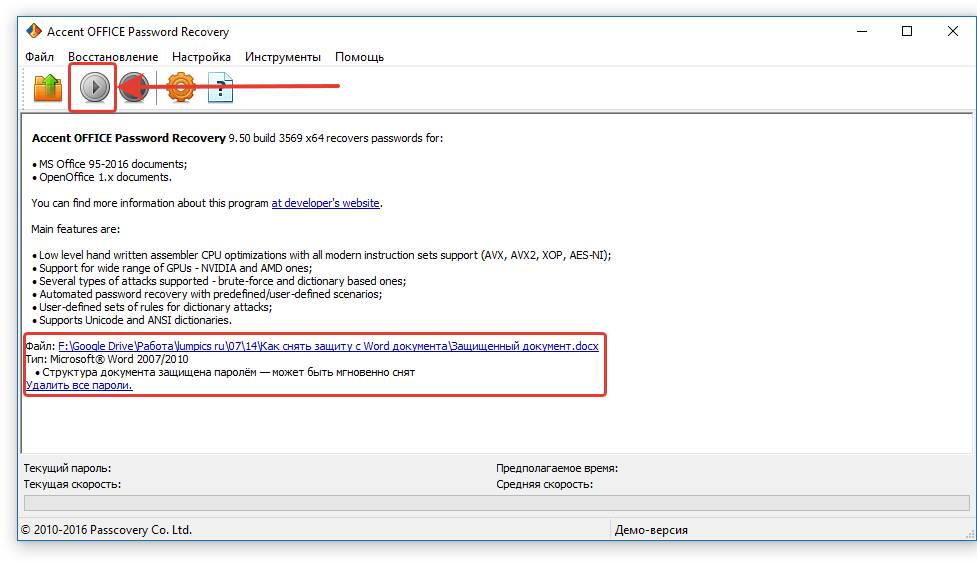
Task: Click the Passcovery copyright status text
Action: (107, 530)
